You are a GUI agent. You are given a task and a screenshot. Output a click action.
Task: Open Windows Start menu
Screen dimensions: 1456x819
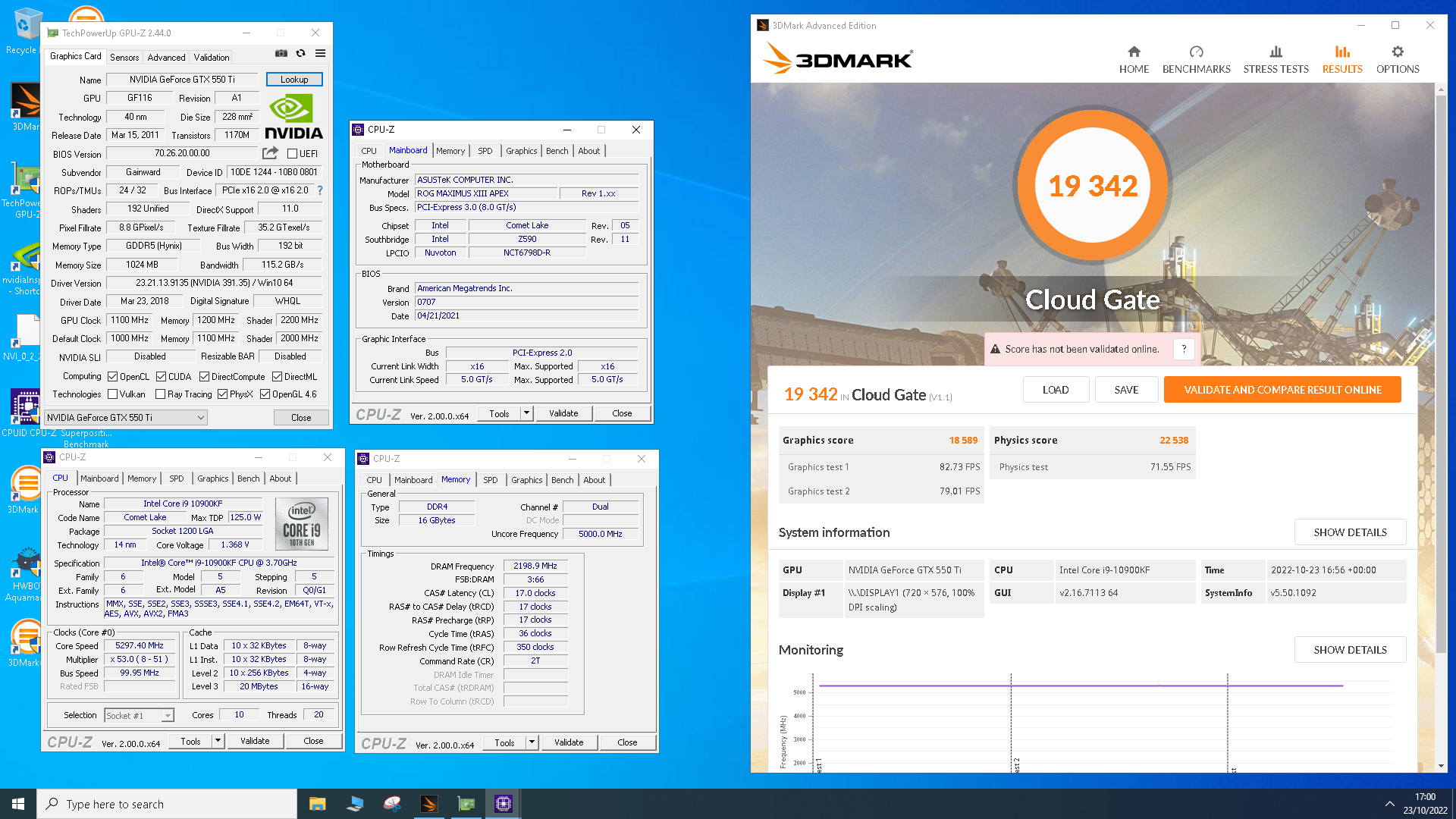(18, 804)
